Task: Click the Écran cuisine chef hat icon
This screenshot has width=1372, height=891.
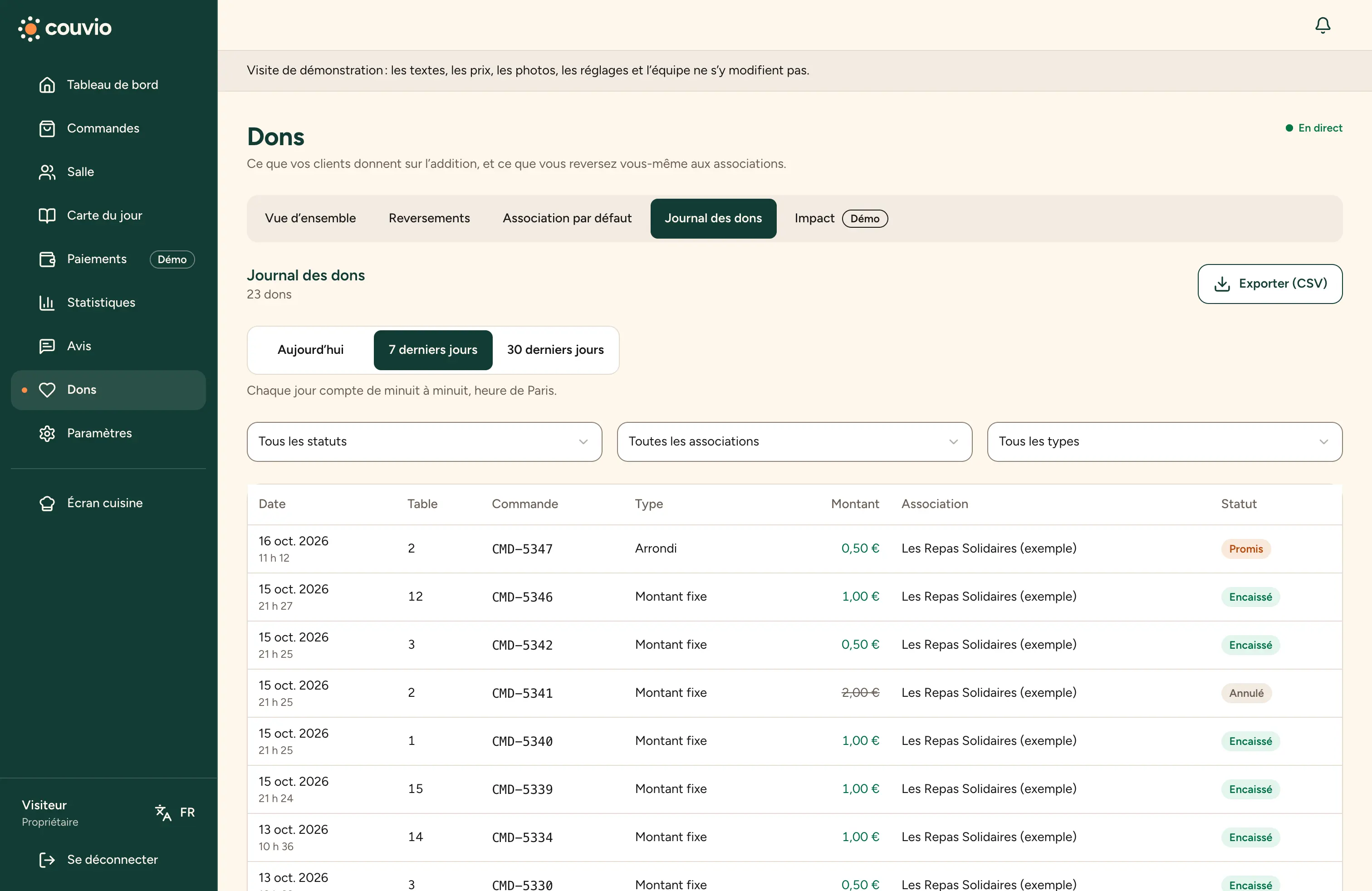Action: 47,503
